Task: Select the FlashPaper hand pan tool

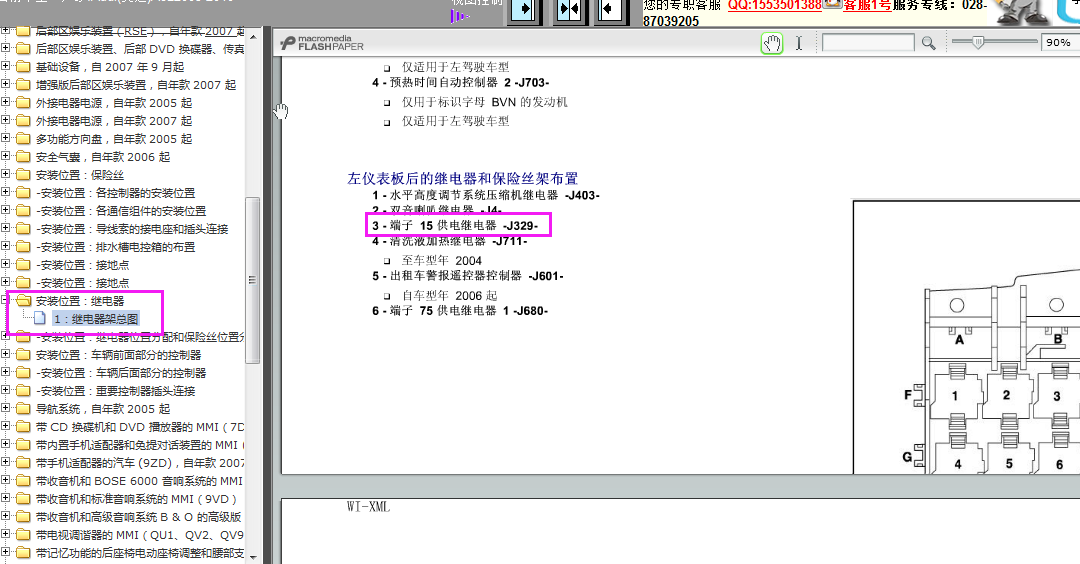Action: [771, 43]
